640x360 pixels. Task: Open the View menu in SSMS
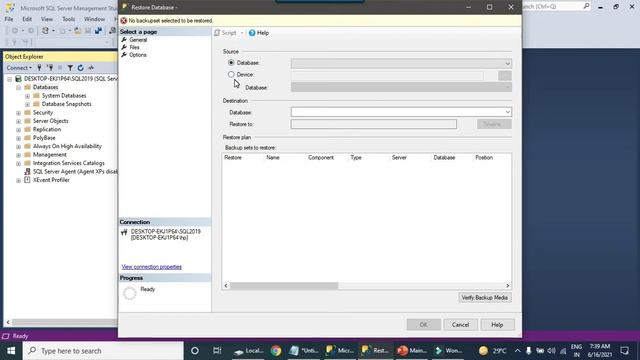click(x=47, y=19)
